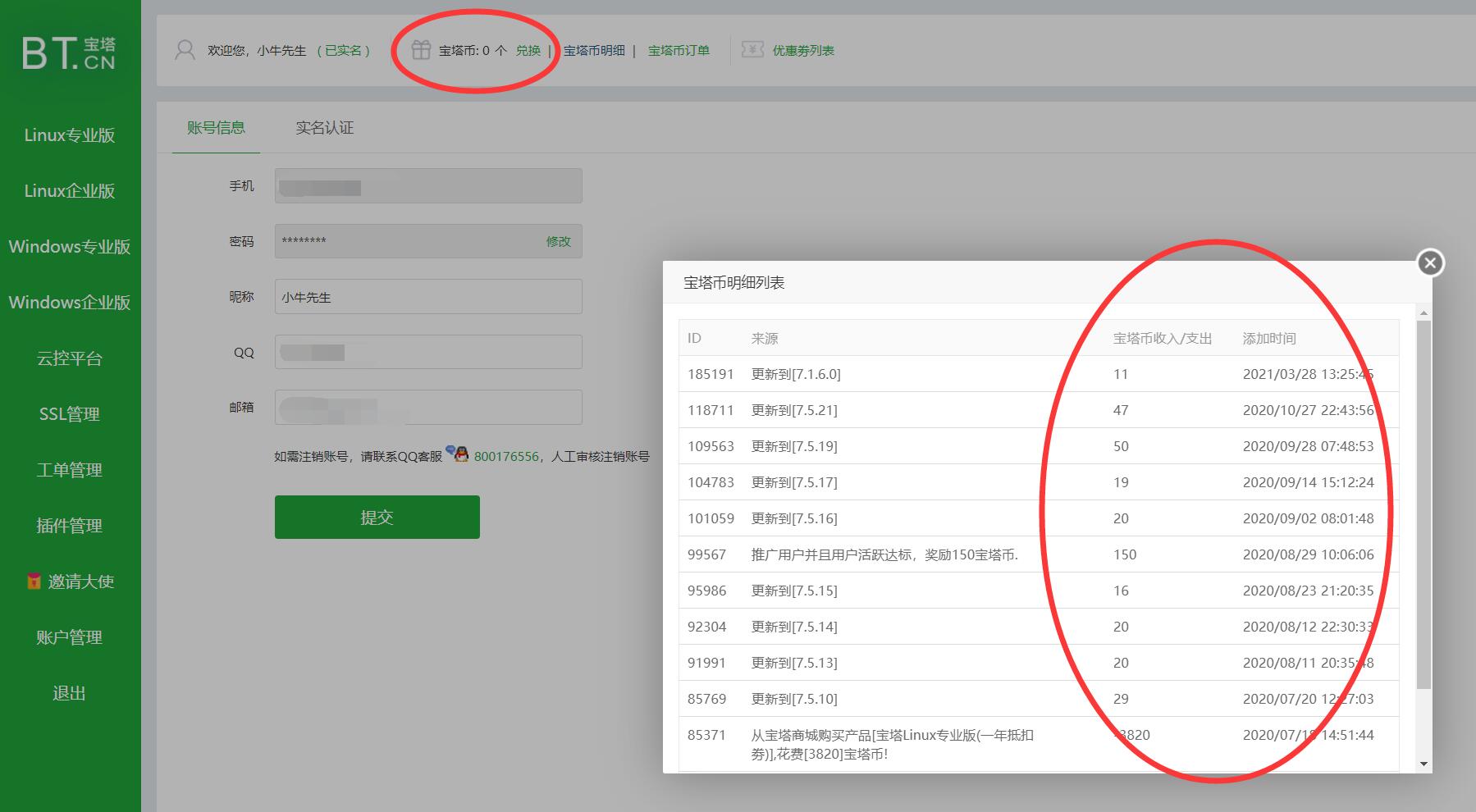The height and width of the screenshot is (812, 1476).
Task: Open Windows企业版 in the sidebar
Action: (x=70, y=303)
